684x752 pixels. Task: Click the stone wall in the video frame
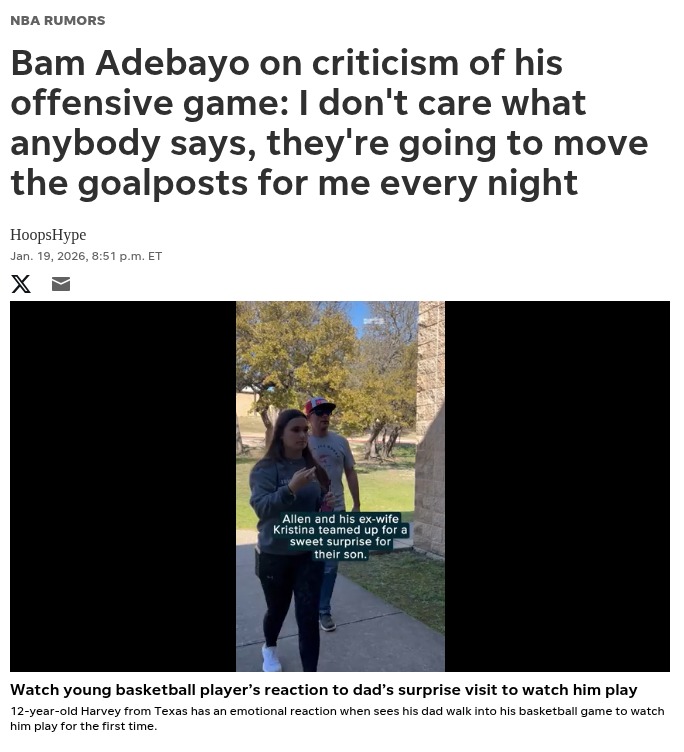pyautogui.click(x=430, y=427)
